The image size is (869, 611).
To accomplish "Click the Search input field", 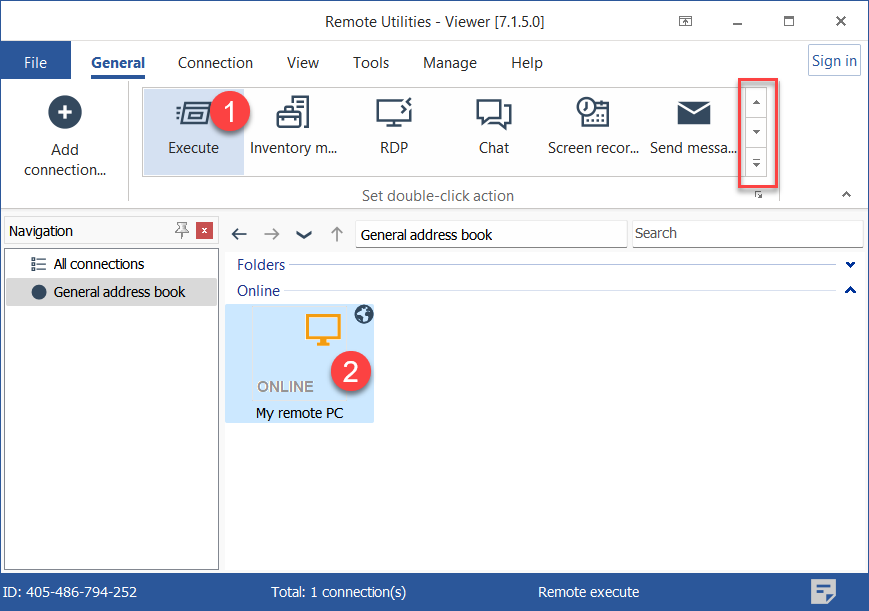I will (x=746, y=233).
